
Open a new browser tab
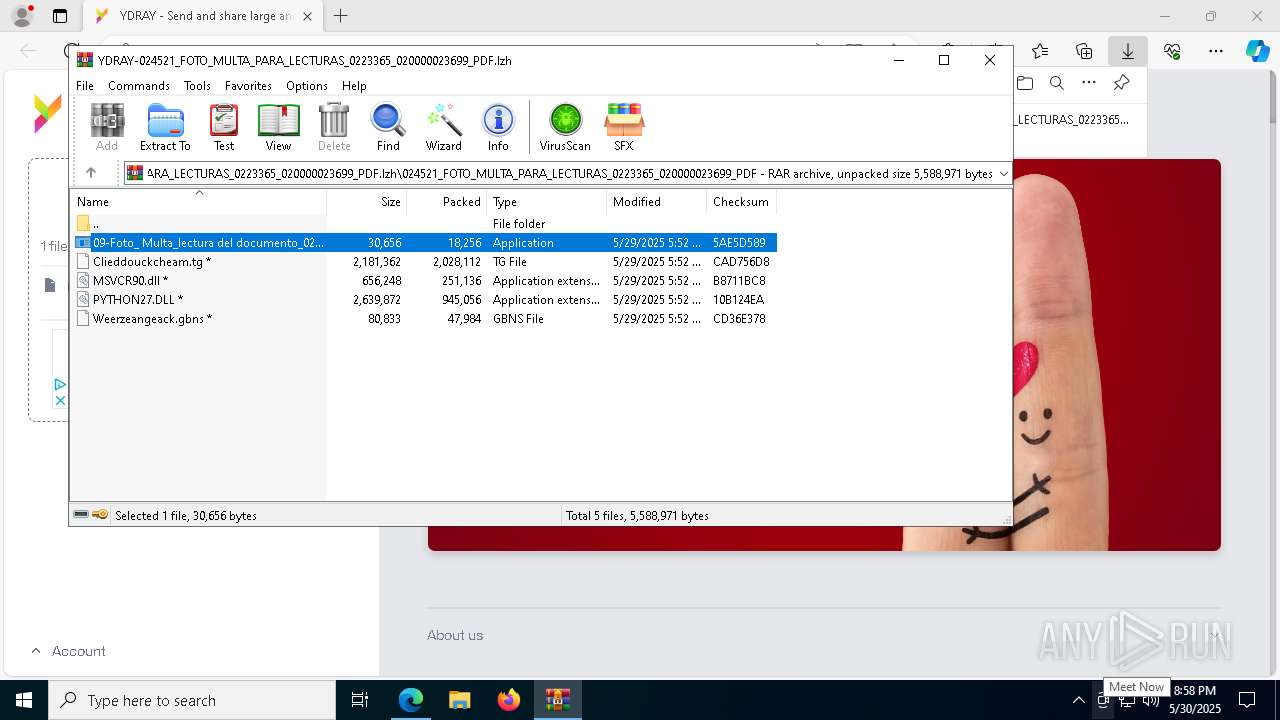341,16
